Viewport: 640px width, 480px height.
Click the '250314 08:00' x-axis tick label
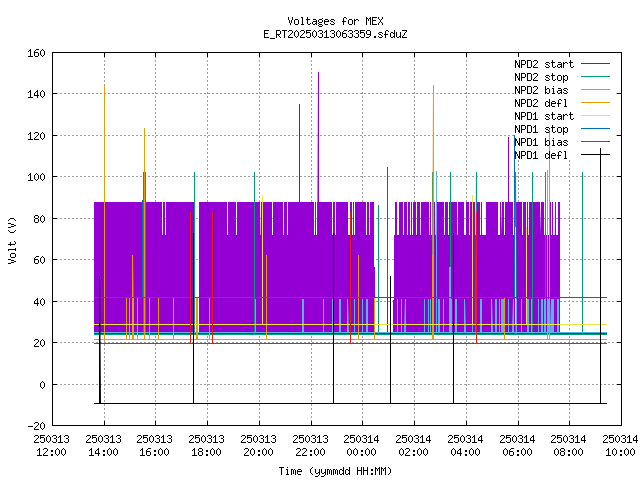(x=569, y=446)
